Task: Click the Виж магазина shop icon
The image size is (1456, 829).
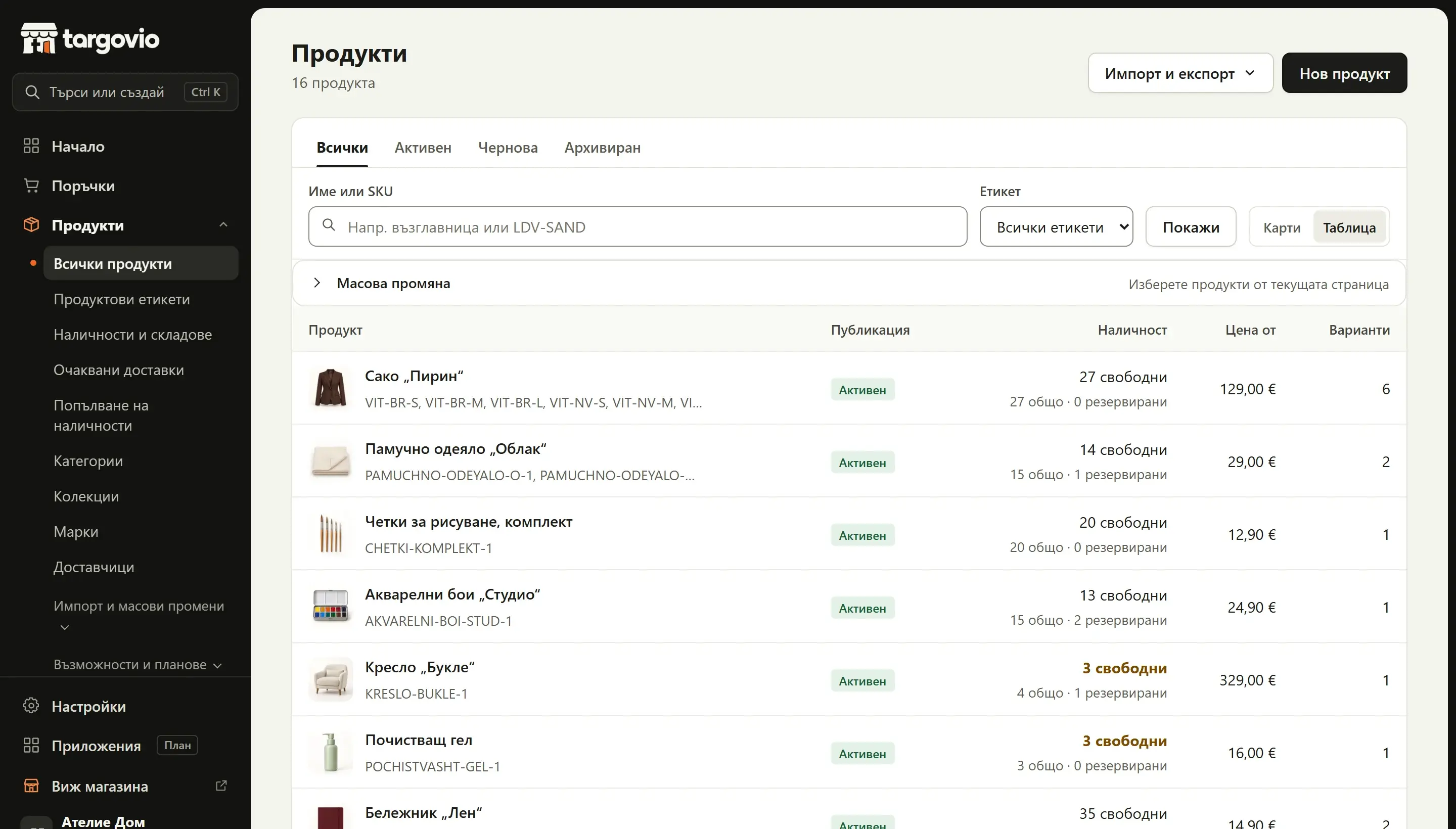Action: 31,786
